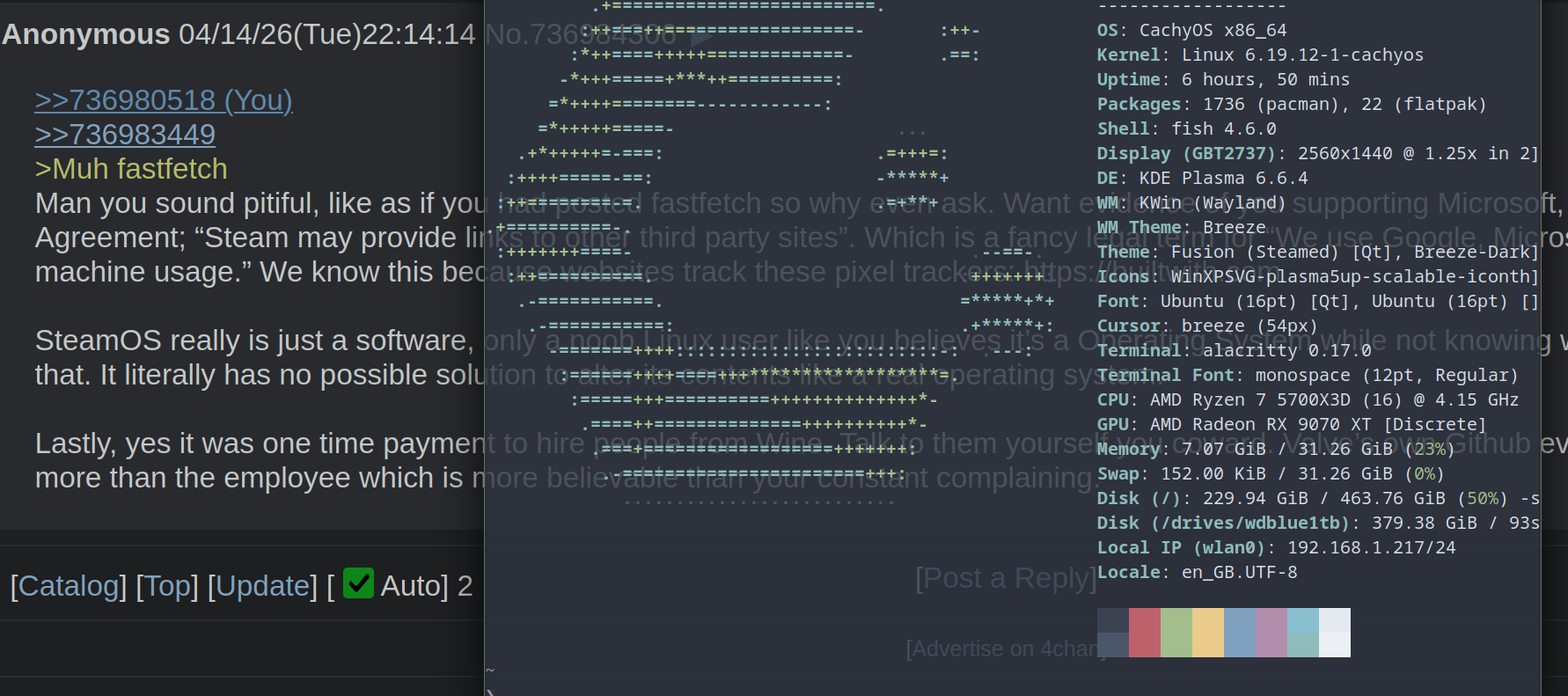Click the post timestamp 04/14/26(Tue)22:14:14
The height and width of the screenshot is (696, 1568).
tap(327, 34)
